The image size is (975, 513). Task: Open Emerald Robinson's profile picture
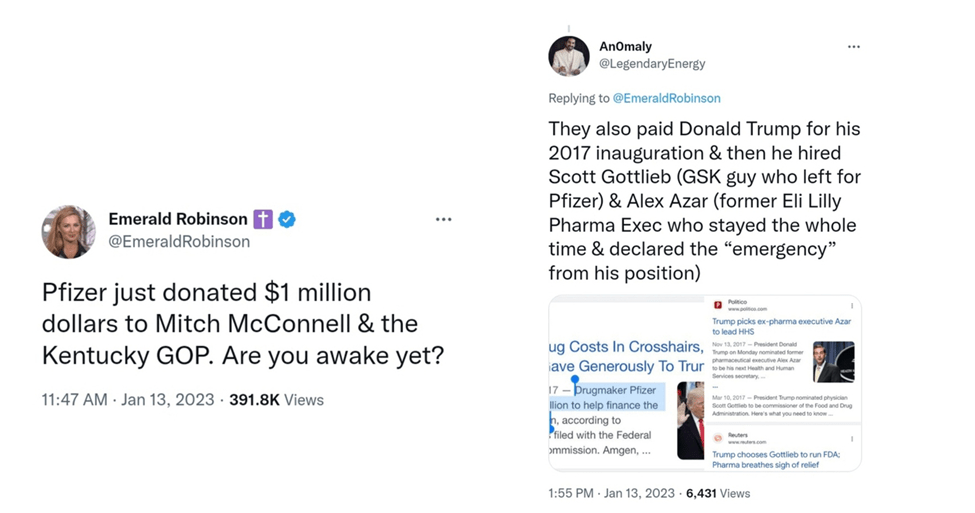coord(68,231)
